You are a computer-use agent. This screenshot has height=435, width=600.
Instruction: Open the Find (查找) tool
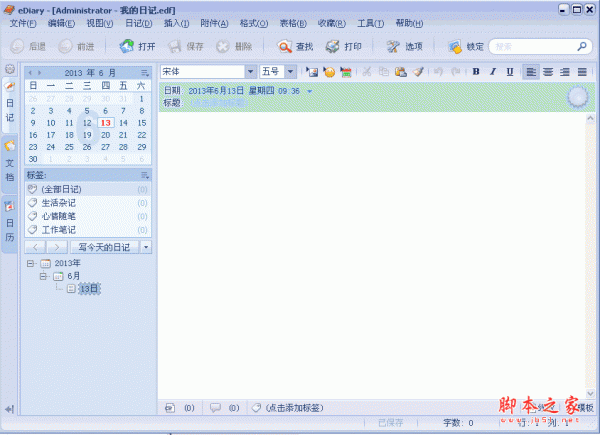[295, 47]
